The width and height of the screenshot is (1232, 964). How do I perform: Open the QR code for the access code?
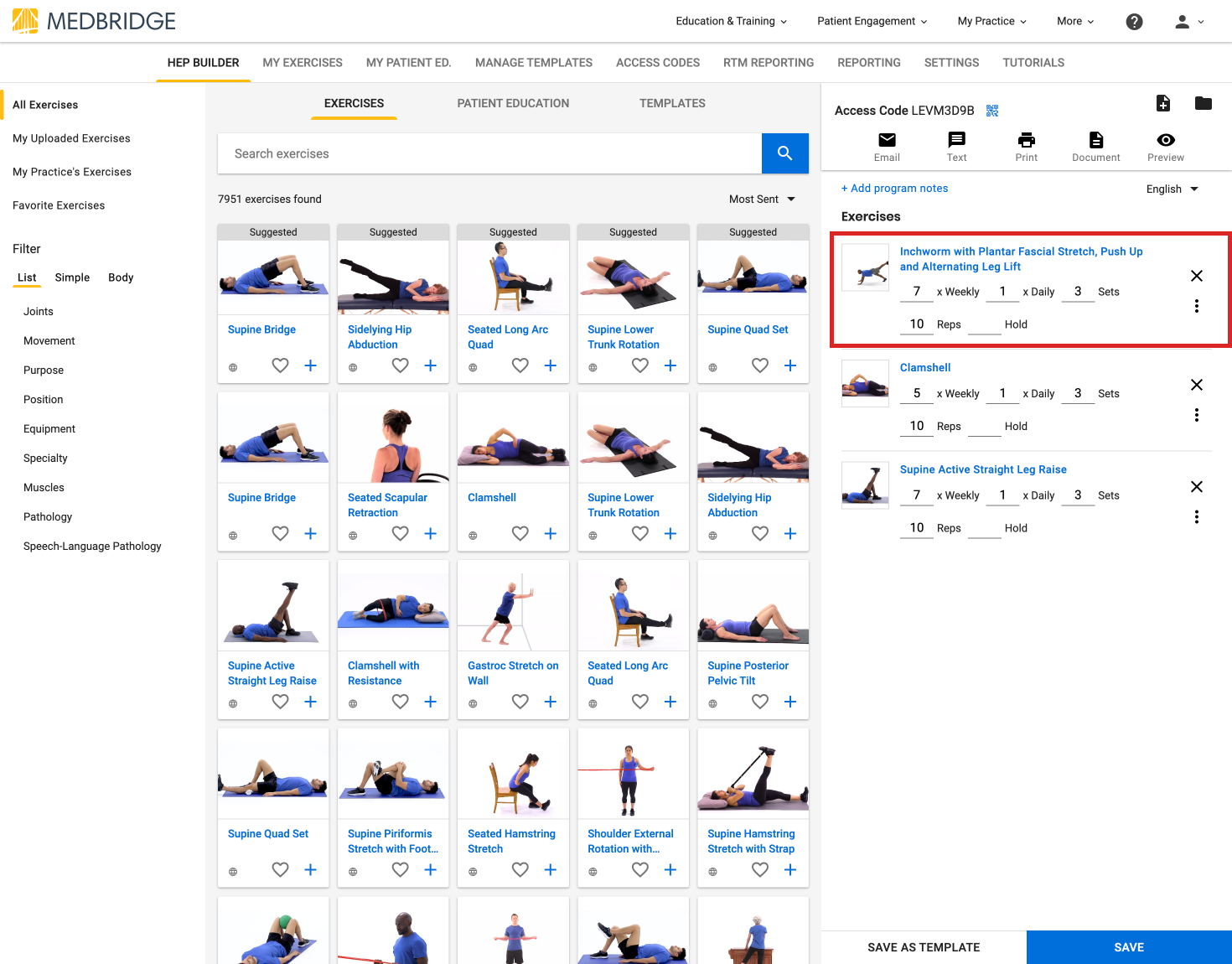pyautogui.click(x=992, y=111)
